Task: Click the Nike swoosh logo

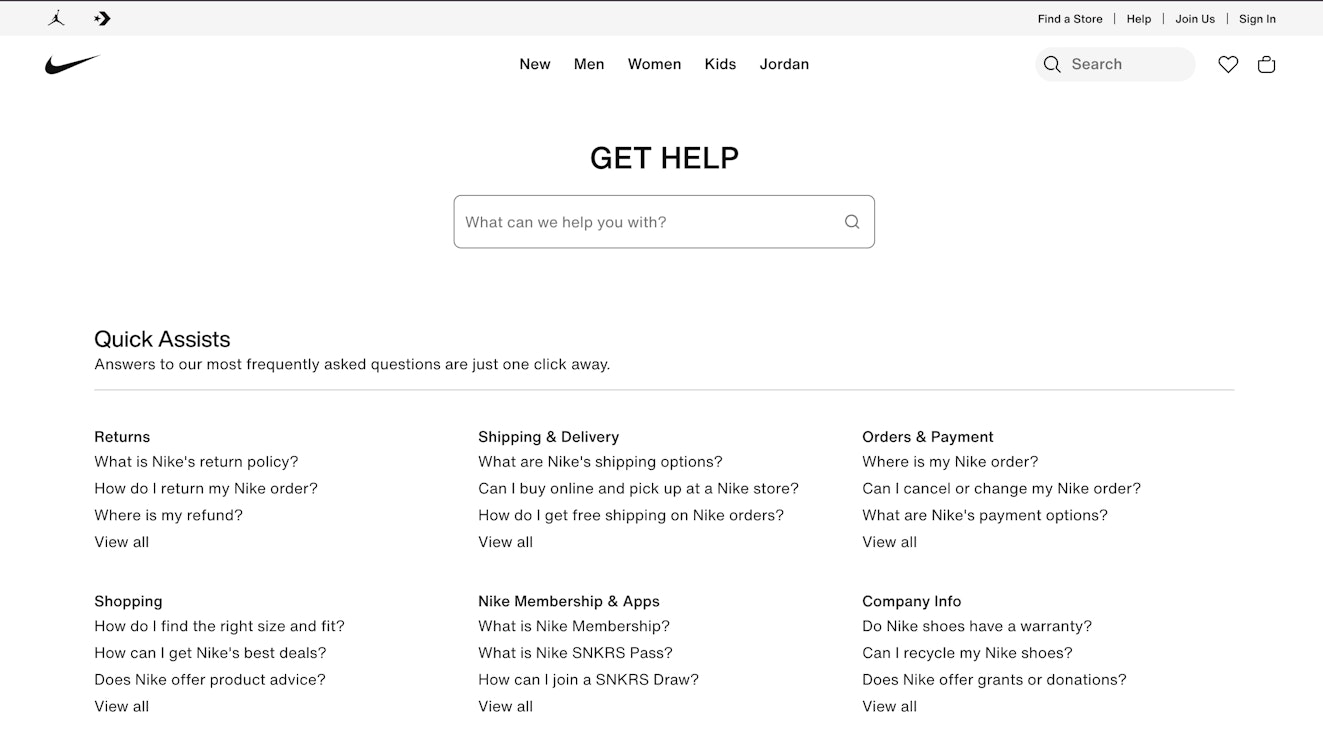Action: coord(73,65)
